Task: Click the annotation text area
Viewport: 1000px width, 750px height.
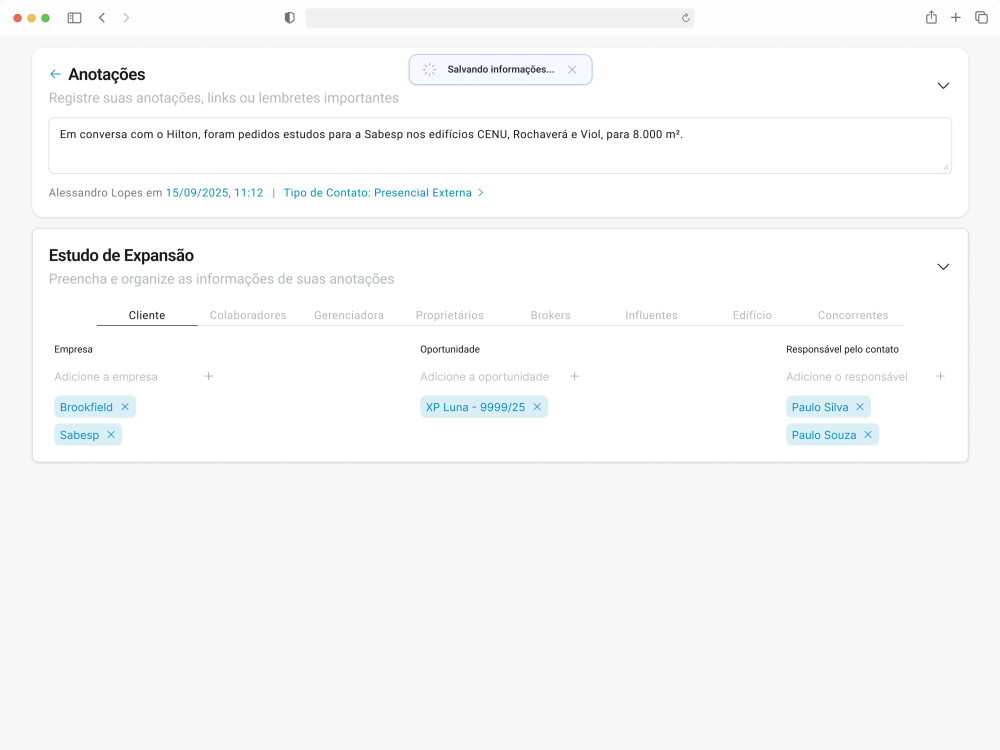Action: (x=500, y=145)
